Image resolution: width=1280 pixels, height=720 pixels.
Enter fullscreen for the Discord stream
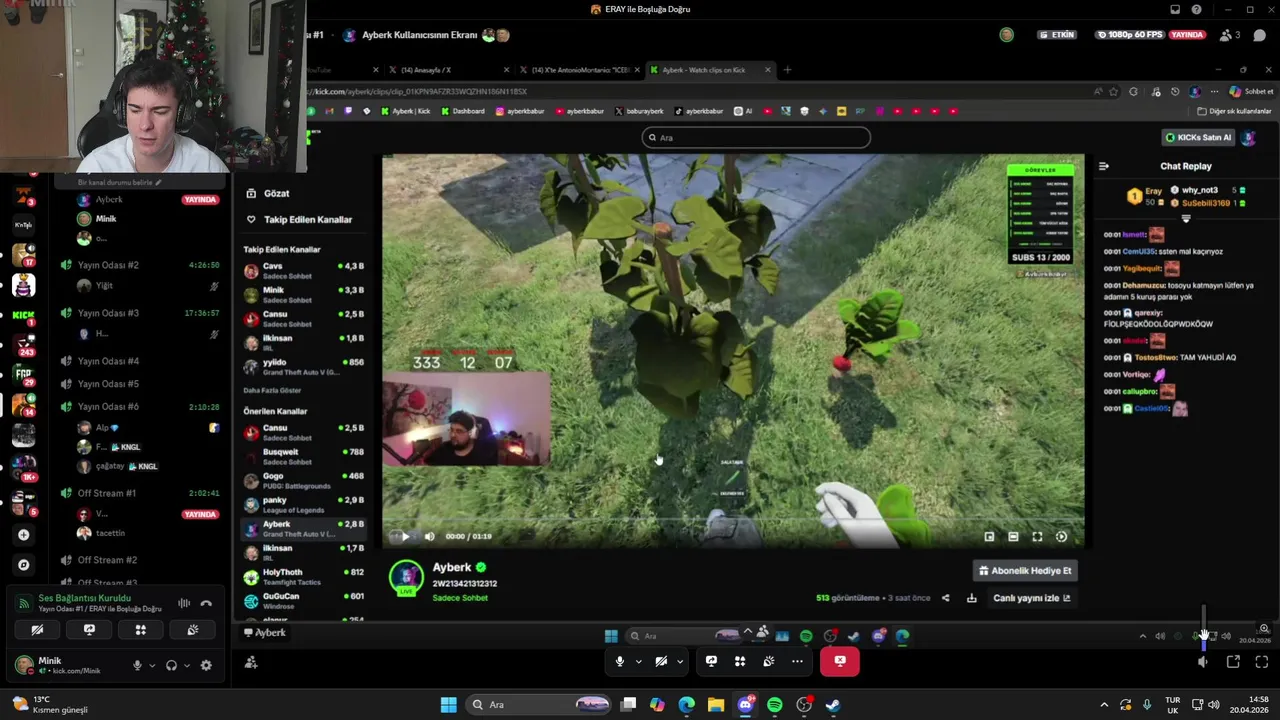[x=1262, y=662]
